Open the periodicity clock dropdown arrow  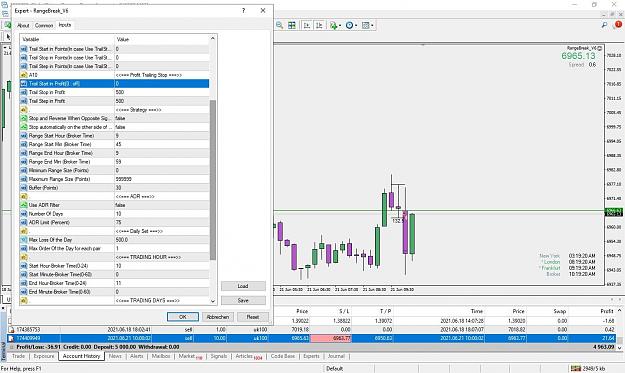356,26
